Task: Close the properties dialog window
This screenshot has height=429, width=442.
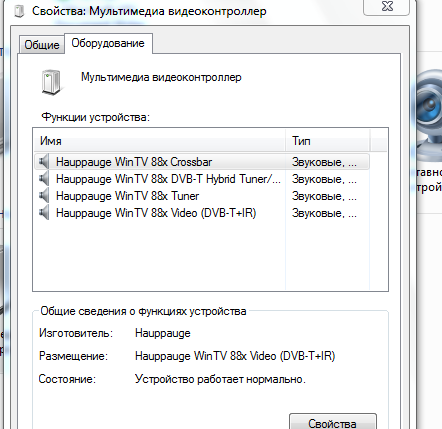Action: (x=387, y=6)
